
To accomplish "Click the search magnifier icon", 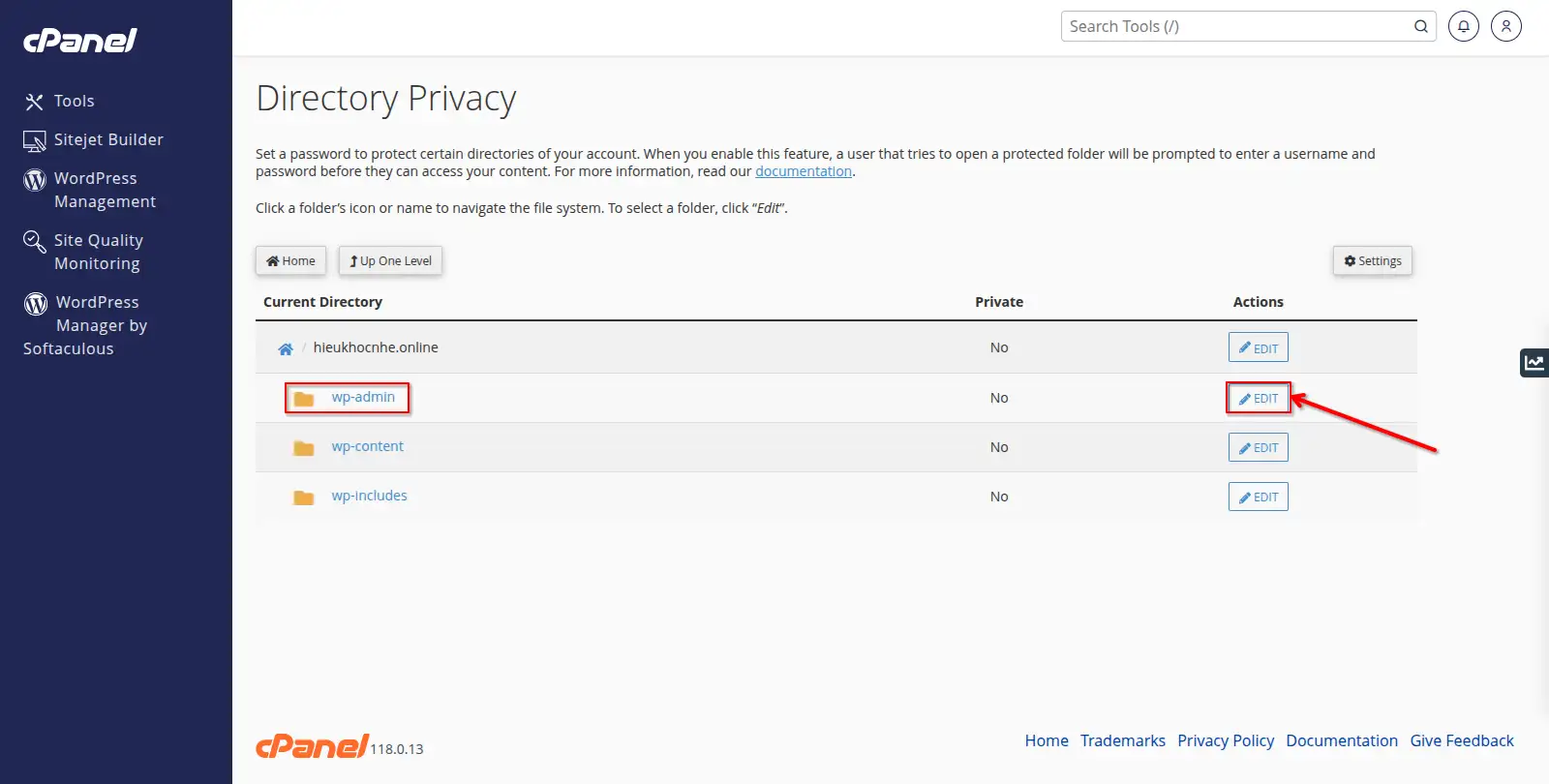I will [x=1421, y=26].
